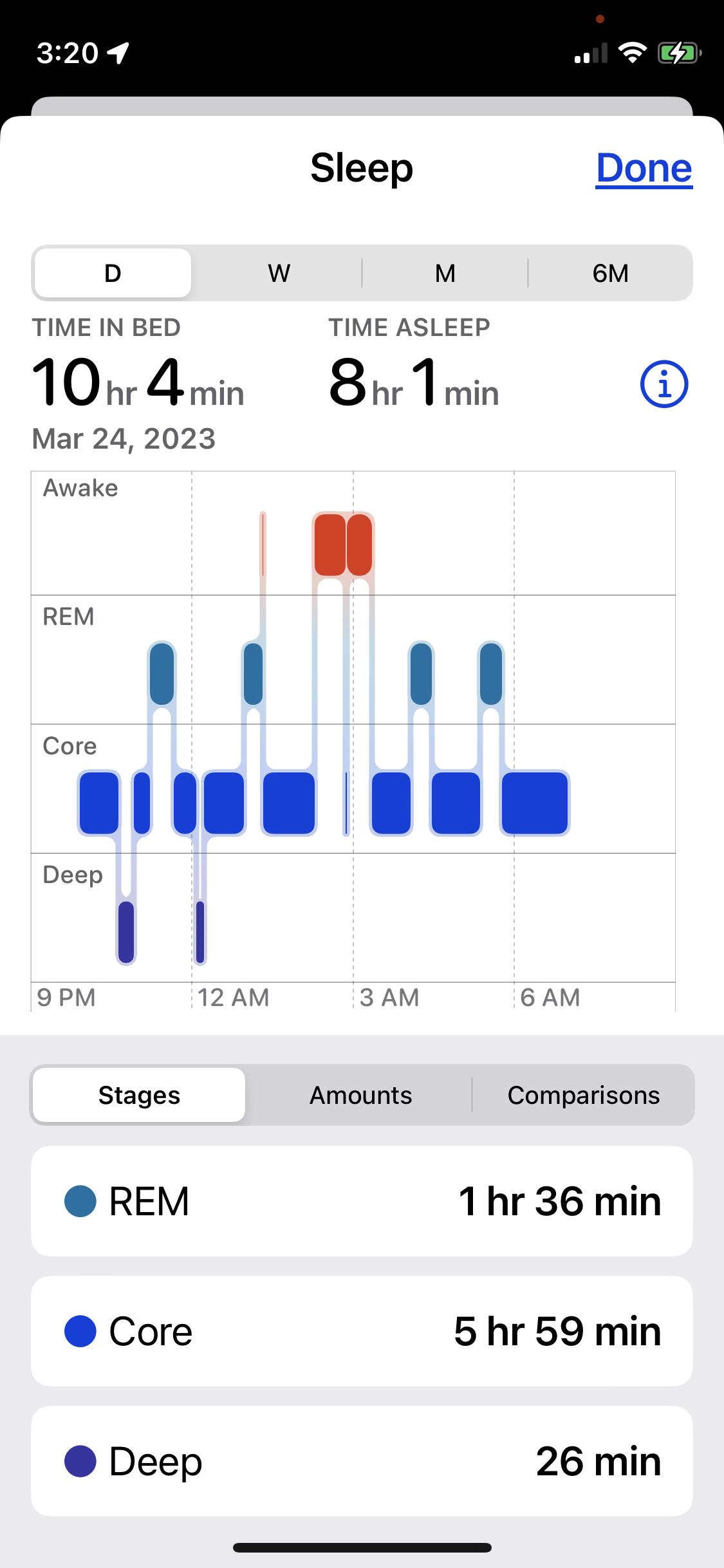Image resolution: width=724 pixels, height=1568 pixels.
Task: Tap the sleep info icon
Action: pyautogui.click(x=664, y=384)
